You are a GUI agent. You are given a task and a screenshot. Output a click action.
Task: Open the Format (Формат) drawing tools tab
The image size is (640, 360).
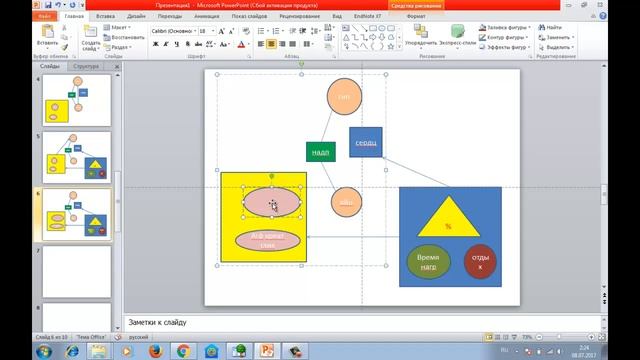[416, 16]
